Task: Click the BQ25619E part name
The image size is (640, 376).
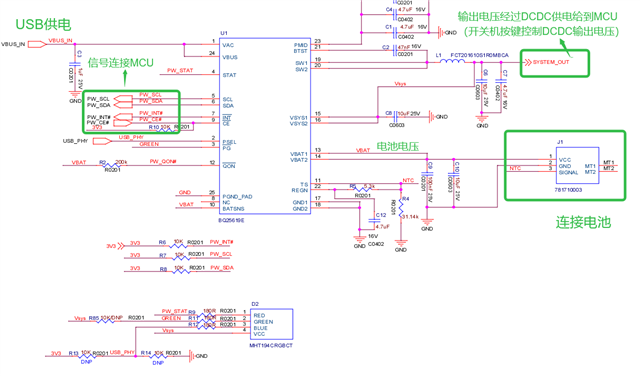Action: (231, 220)
